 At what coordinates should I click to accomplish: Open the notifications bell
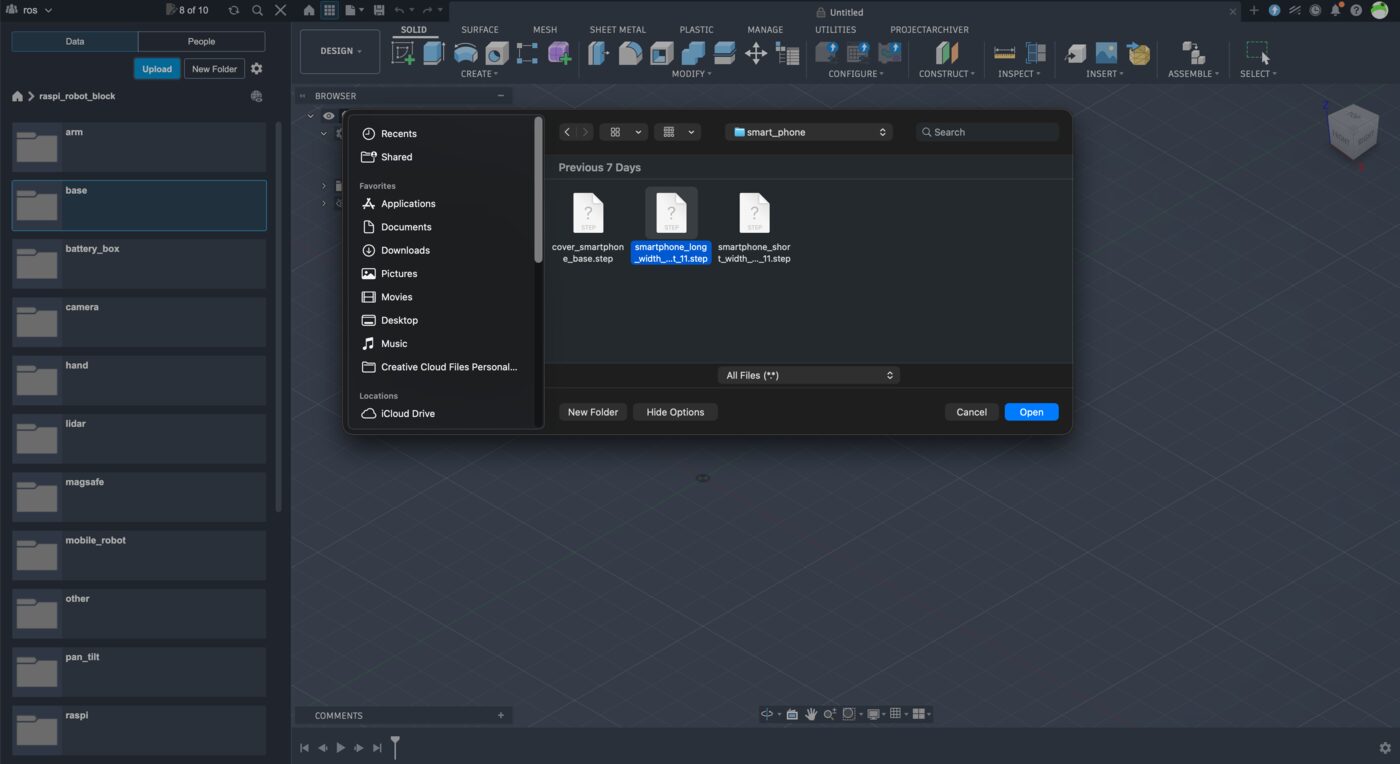tap(1335, 10)
